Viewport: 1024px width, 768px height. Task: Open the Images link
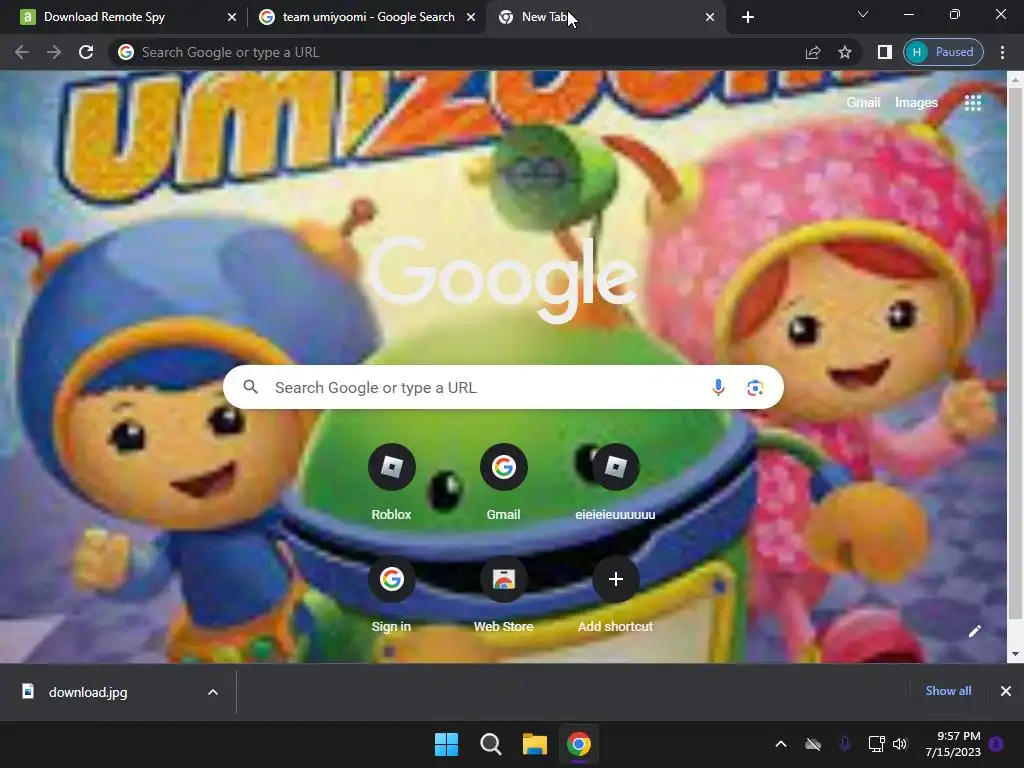click(x=916, y=103)
